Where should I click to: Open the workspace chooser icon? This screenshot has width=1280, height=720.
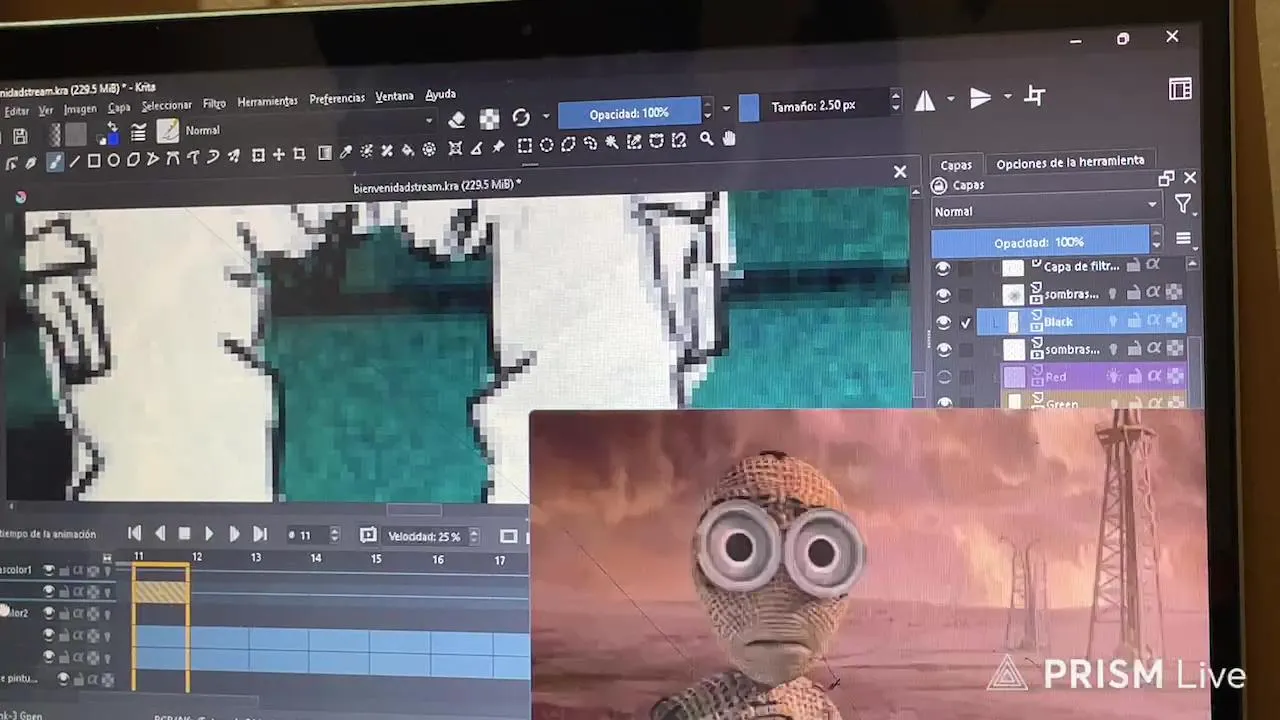(1180, 89)
